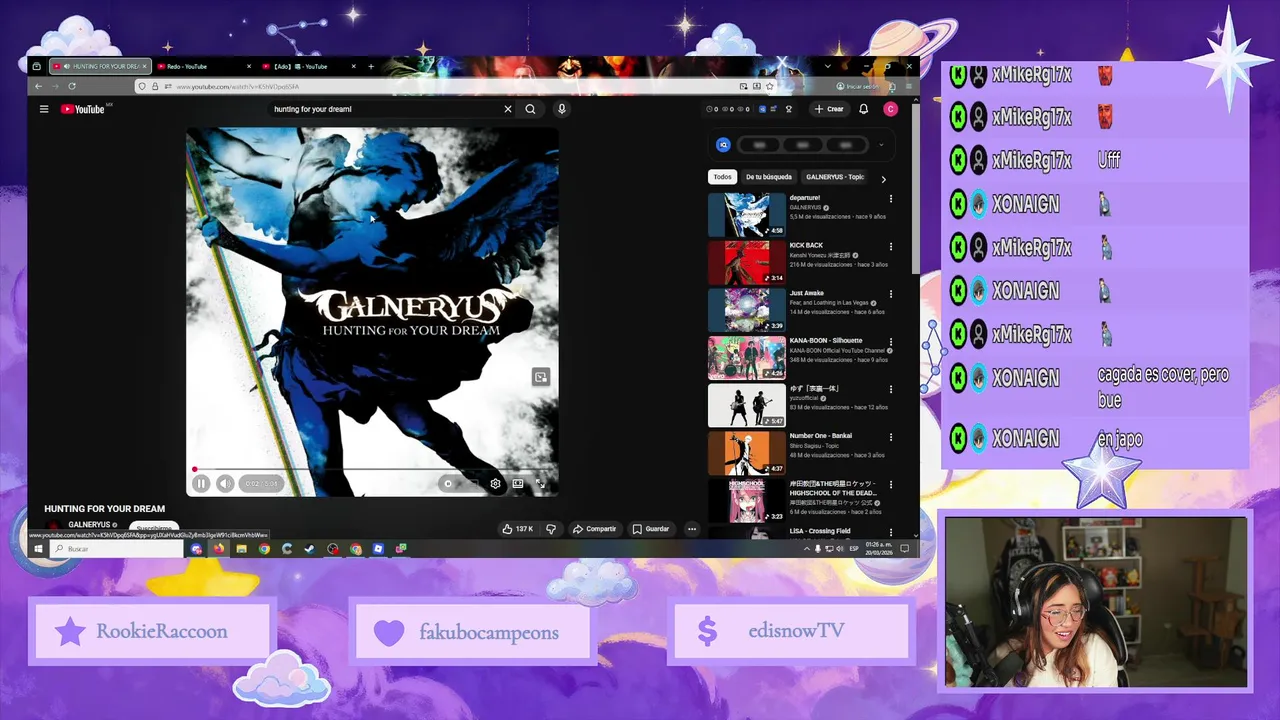
Task: Open the Windows Start menu
Action: [x=38, y=549]
